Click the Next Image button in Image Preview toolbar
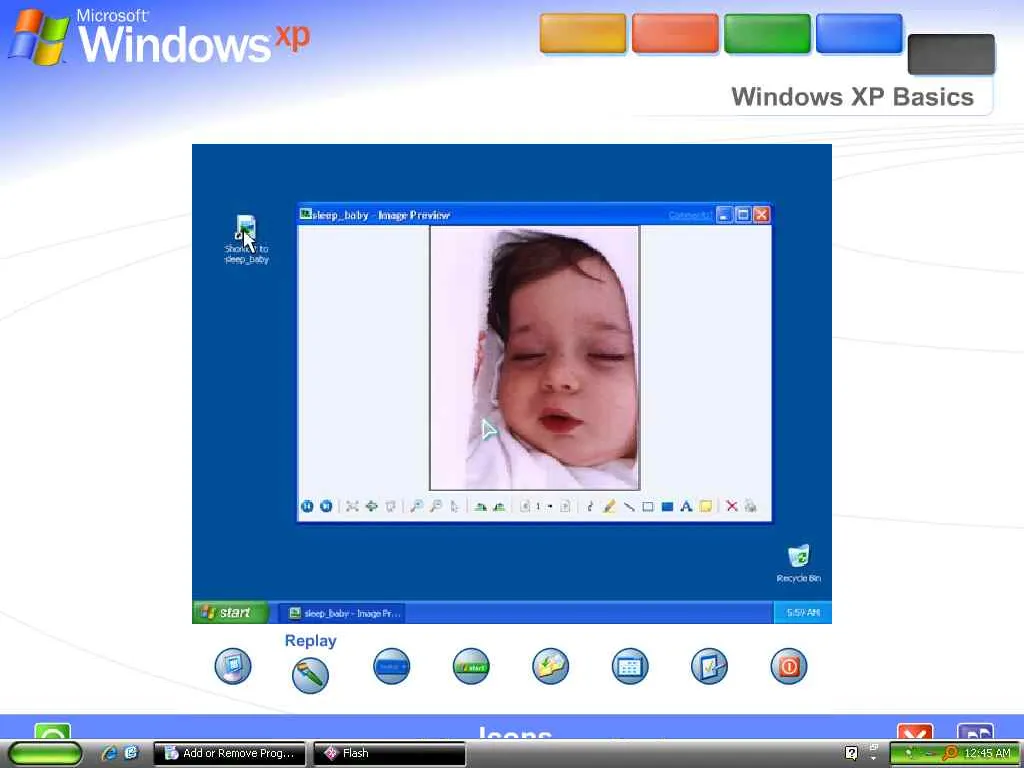This screenshot has width=1024, height=768. (x=326, y=506)
